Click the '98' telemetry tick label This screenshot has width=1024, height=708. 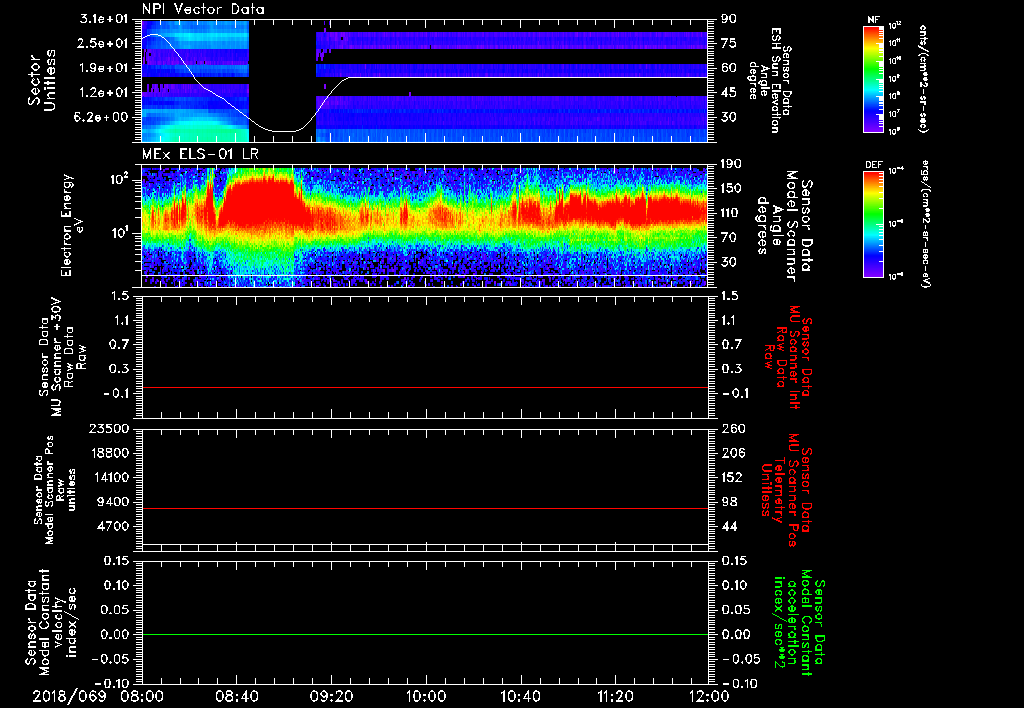tap(729, 502)
